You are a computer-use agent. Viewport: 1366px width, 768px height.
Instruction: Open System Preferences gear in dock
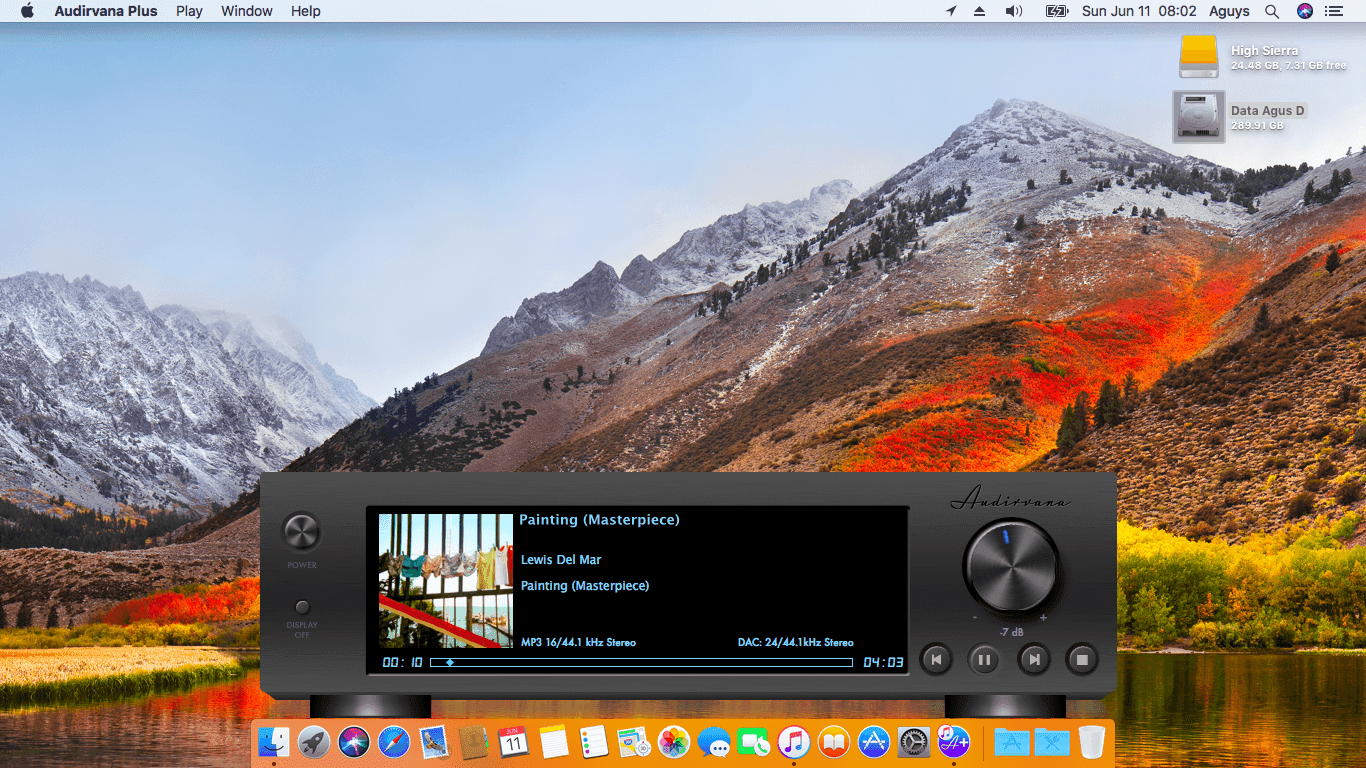click(x=914, y=742)
